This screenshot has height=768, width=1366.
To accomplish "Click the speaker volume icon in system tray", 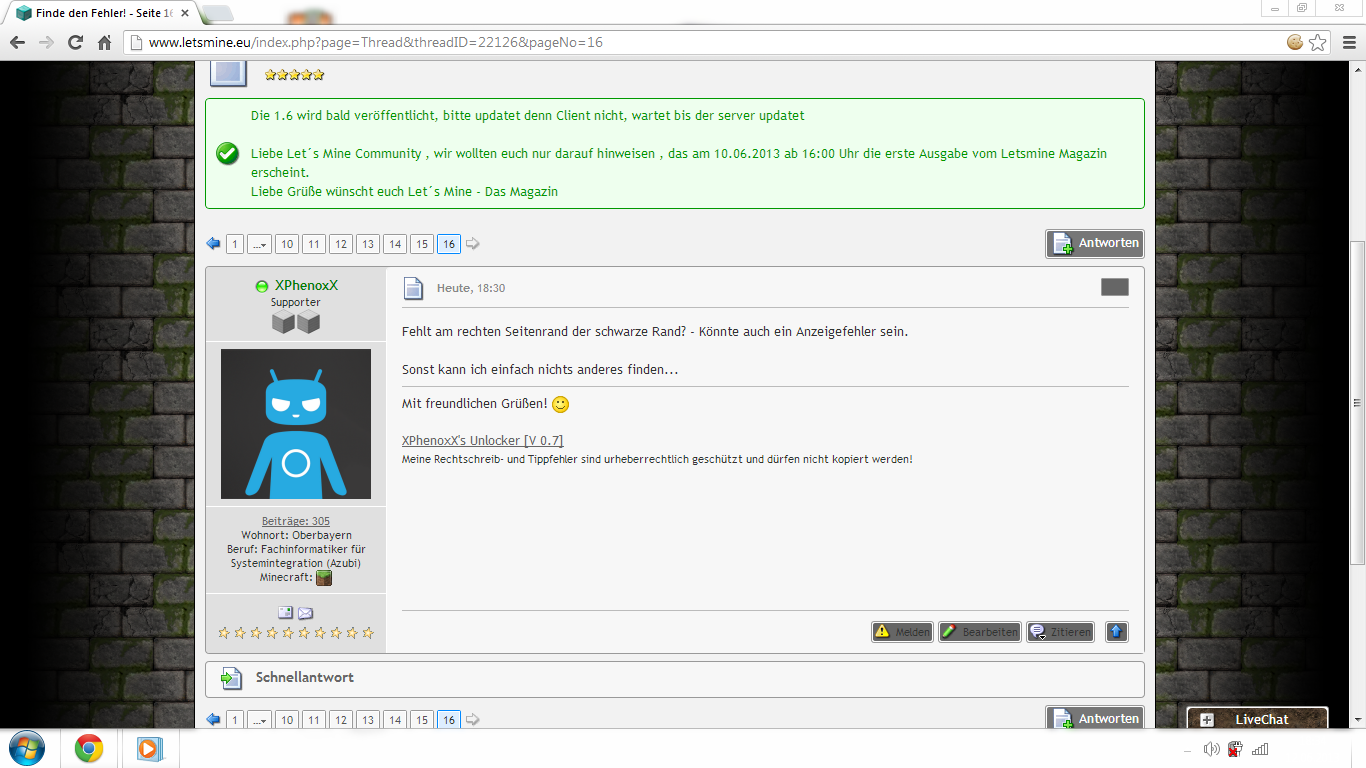I will coord(1211,749).
